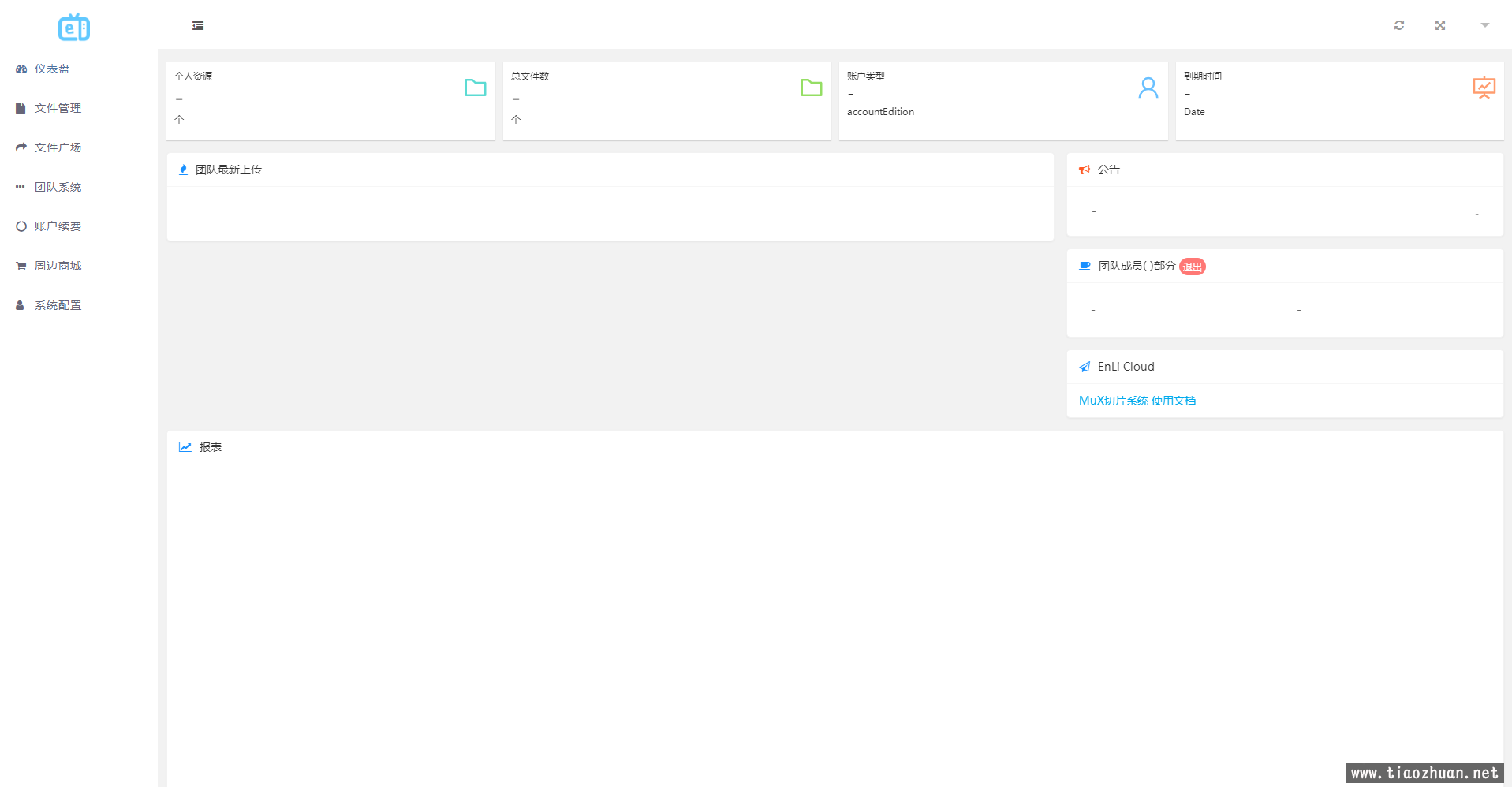The image size is (1512, 787).
Task: Click the 个人资源 folder icon
Action: (475, 88)
